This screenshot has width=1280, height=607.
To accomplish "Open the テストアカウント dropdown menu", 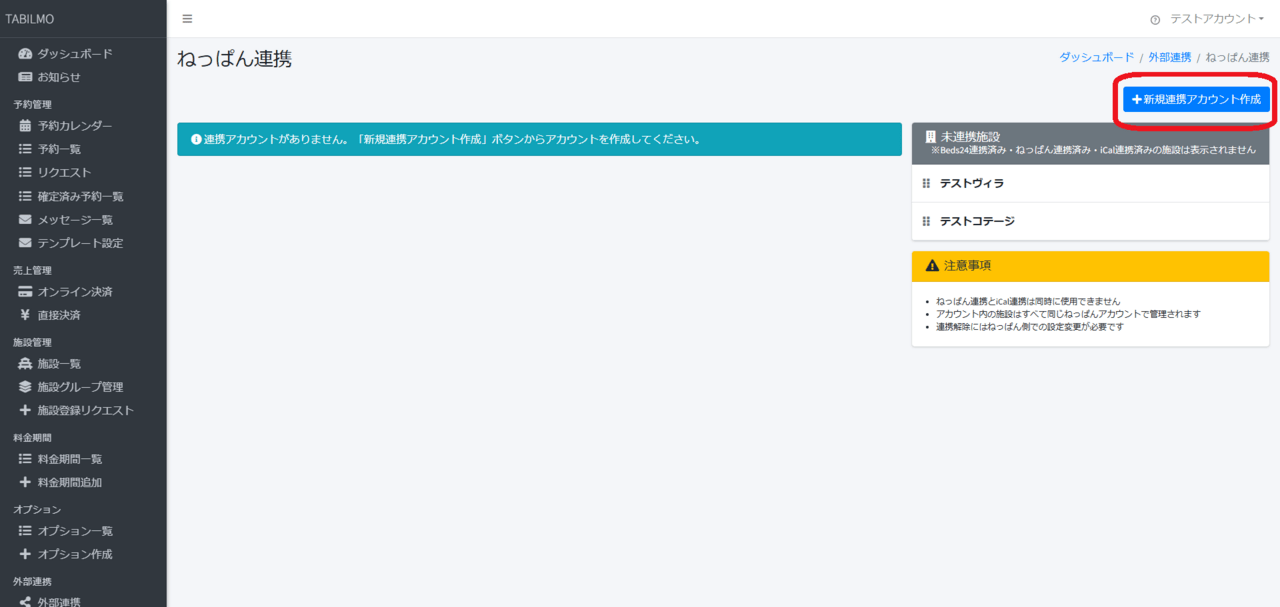I will click(x=1216, y=19).
